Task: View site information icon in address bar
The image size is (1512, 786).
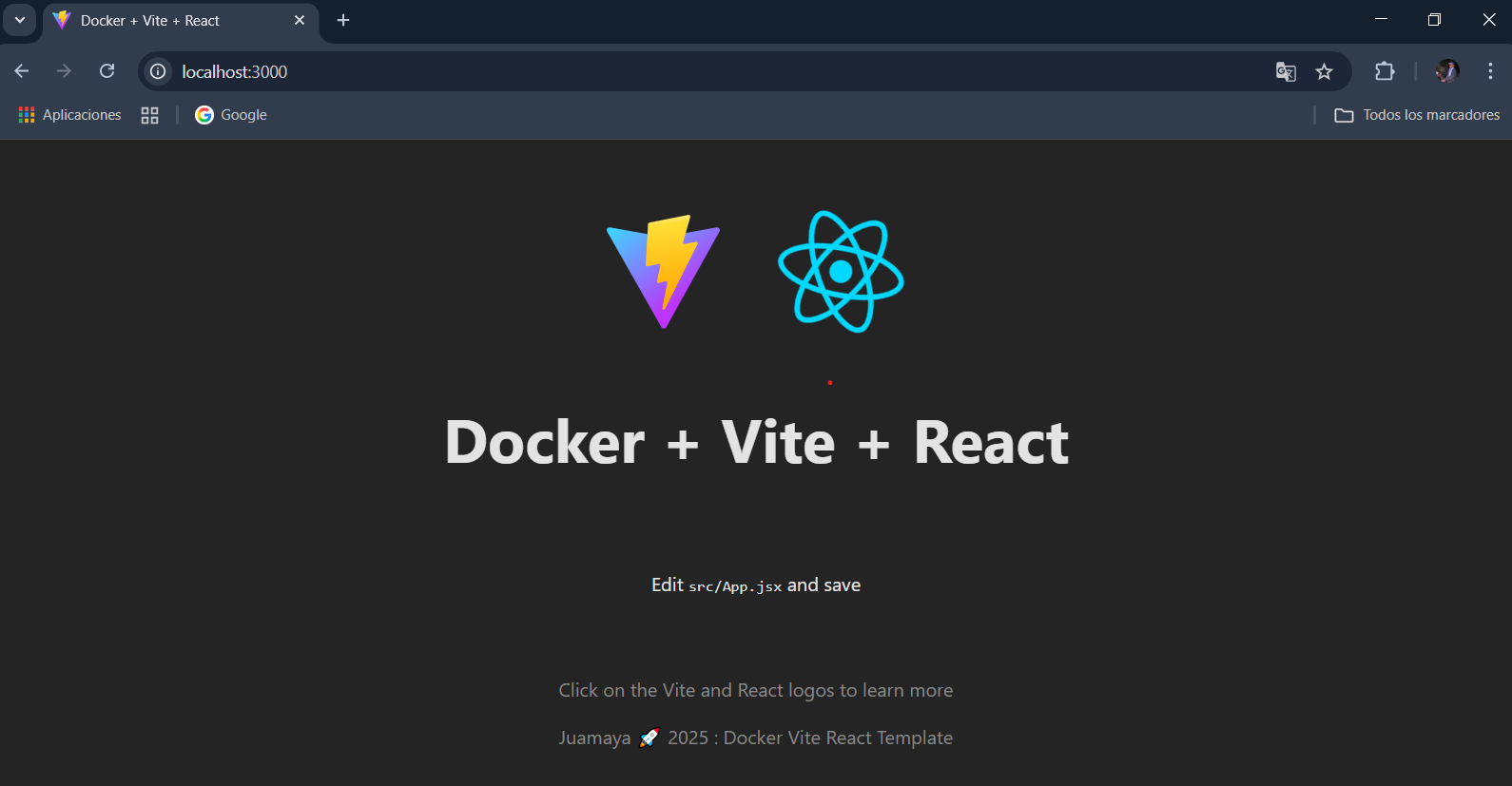Action: pos(158,71)
